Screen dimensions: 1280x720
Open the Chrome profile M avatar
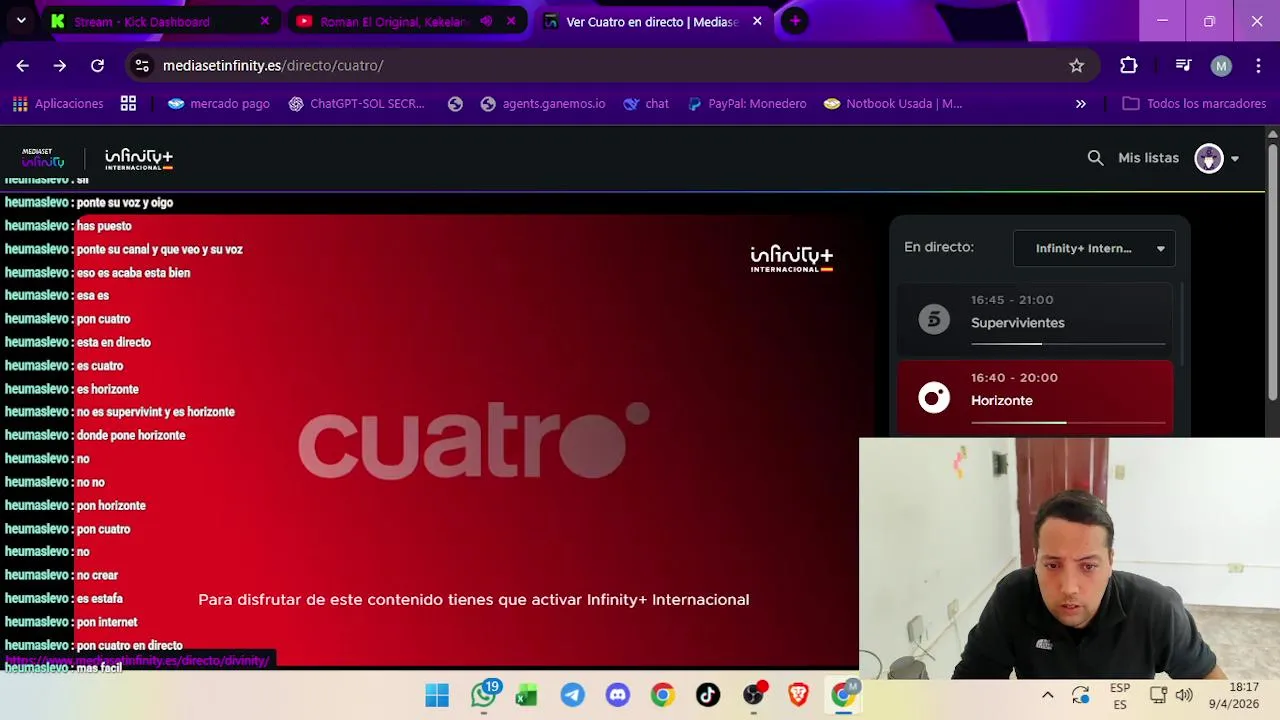point(1221,65)
